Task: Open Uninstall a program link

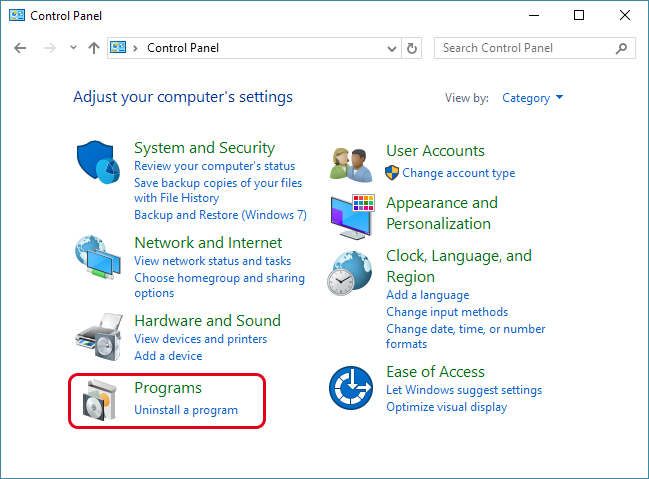Action: pos(186,410)
